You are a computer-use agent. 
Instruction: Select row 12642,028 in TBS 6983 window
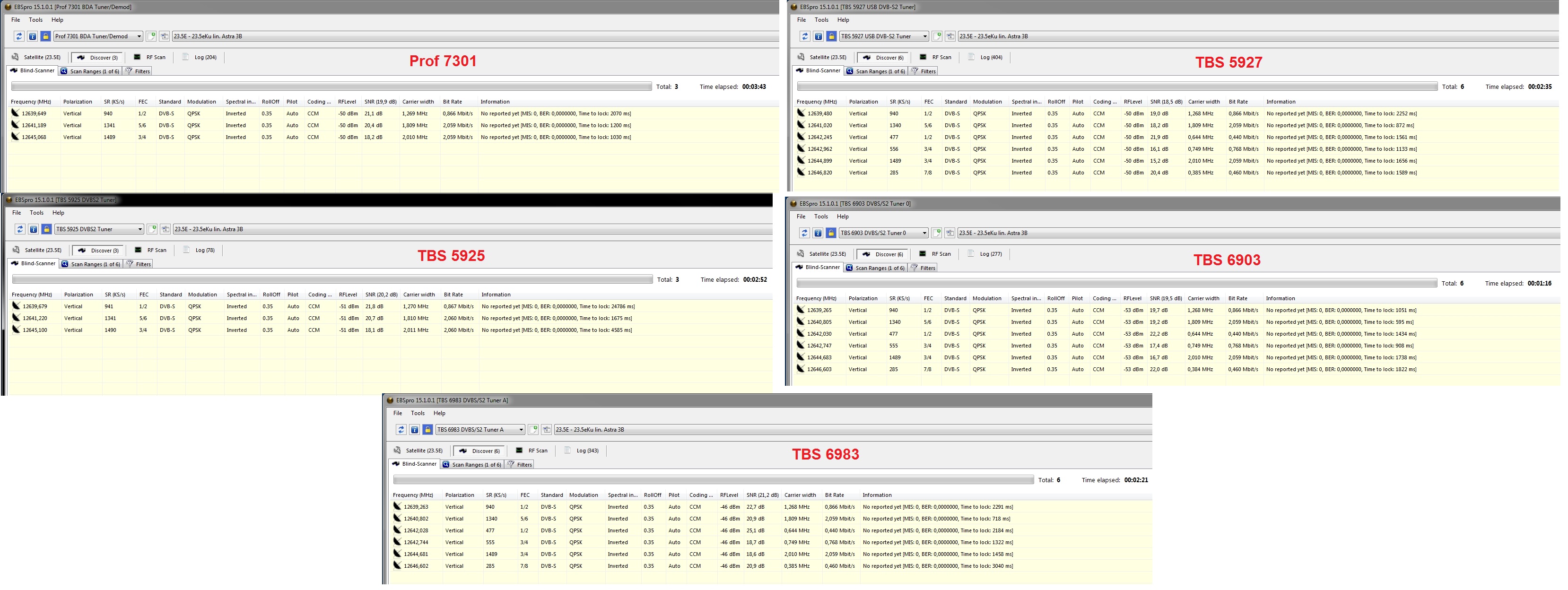[x=771, y=530]
